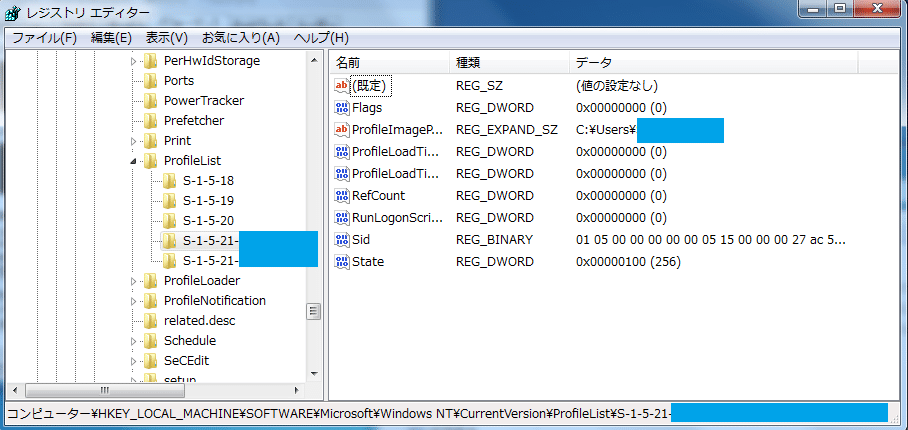Viewport: 908px width, 430px height.
Task: Click the S-1-5-20 folder icon
Action: (170, 220)
